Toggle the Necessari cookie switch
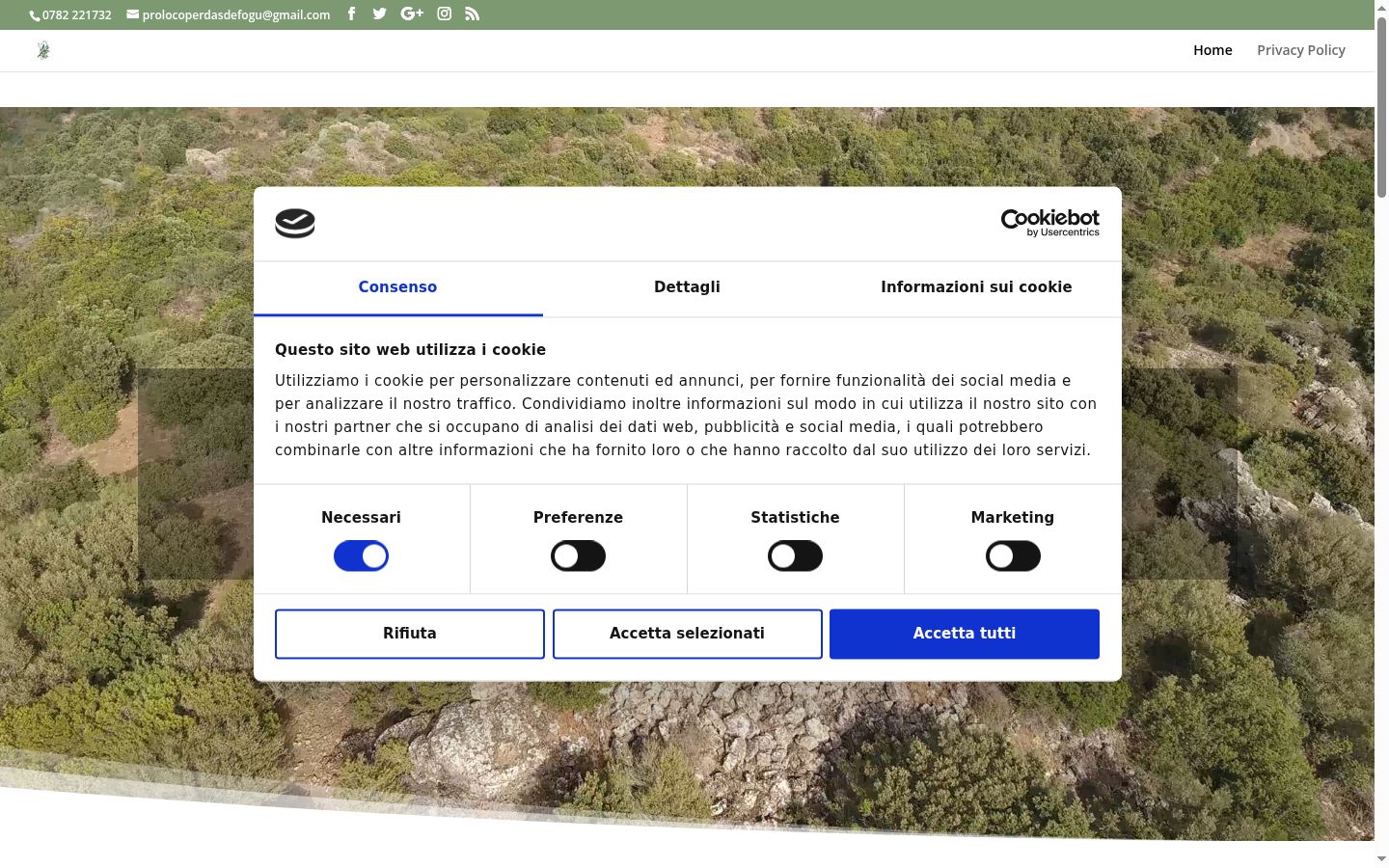1389x868 pixels. point(361,556)
